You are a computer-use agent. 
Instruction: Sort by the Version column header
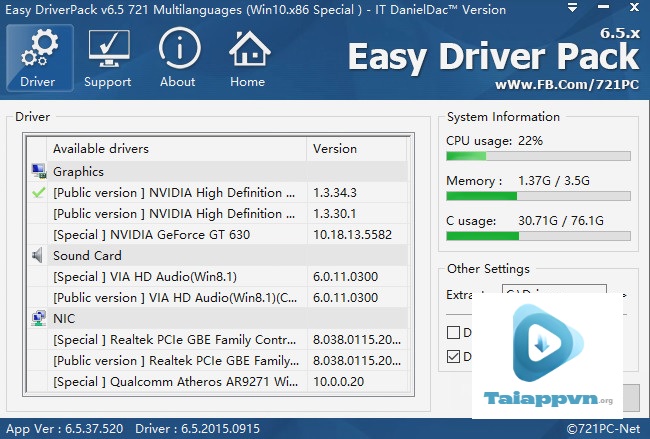(355, 149)
